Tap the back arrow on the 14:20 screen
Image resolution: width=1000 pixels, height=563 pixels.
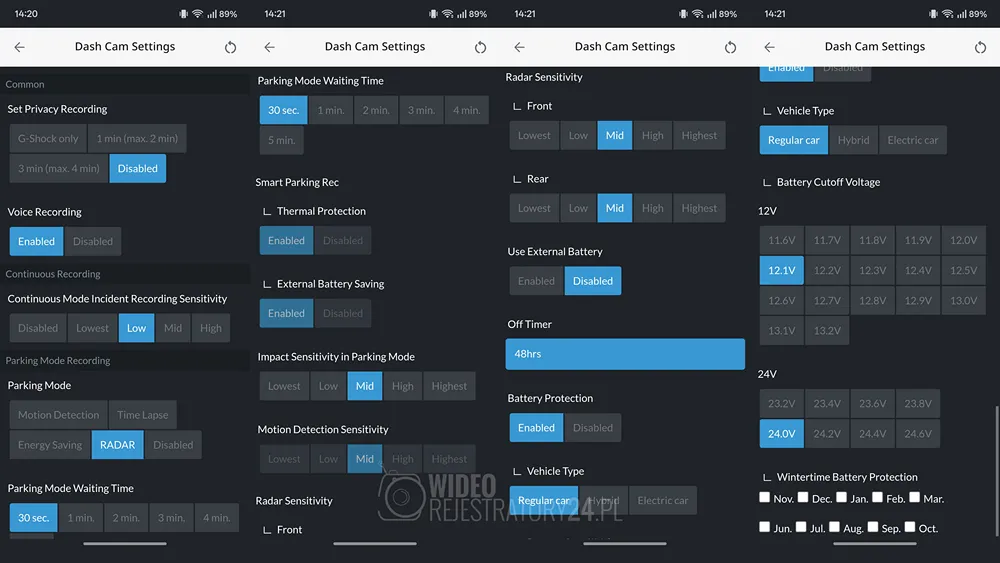pos(19,47)
